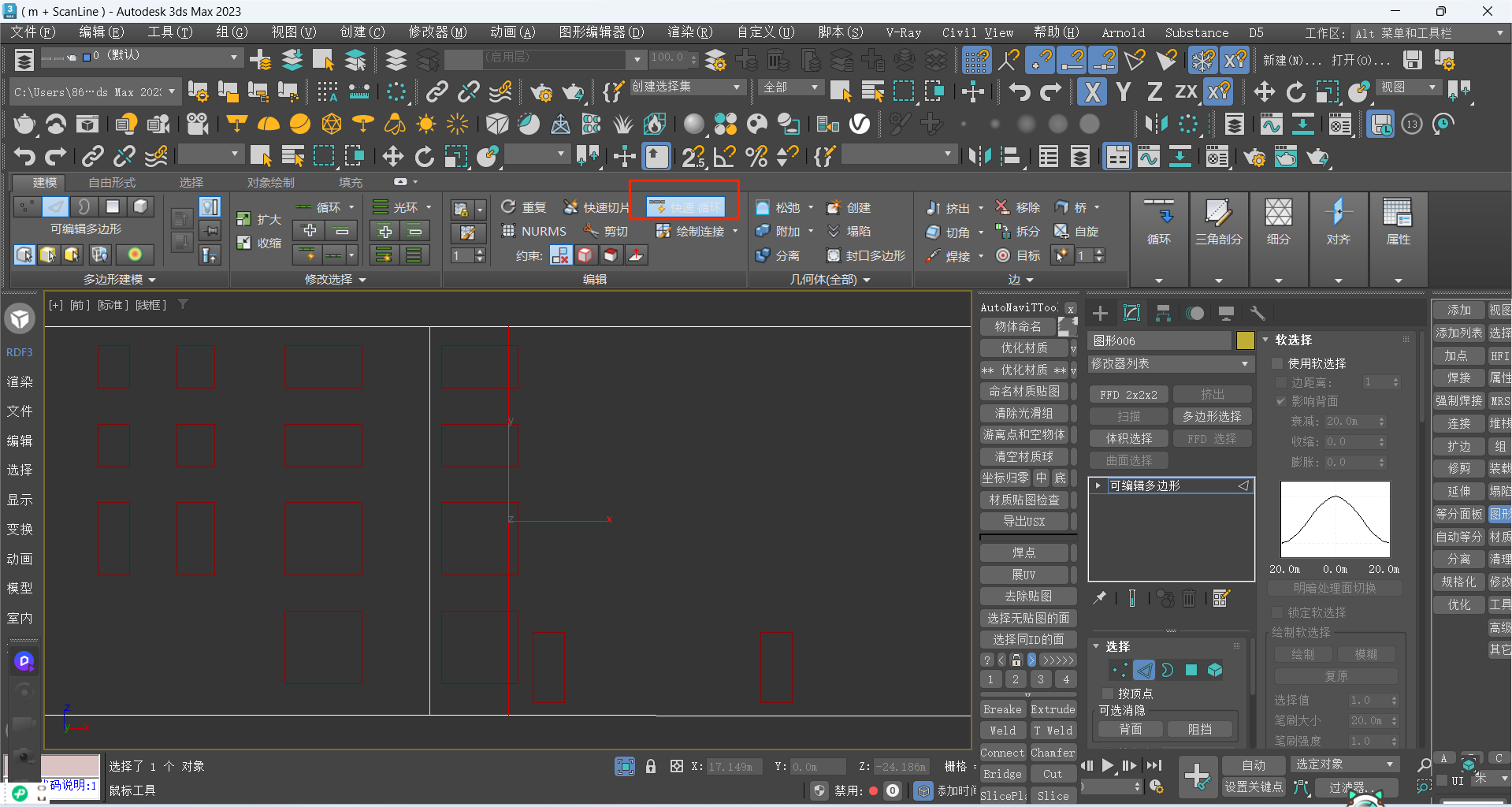Toggle Edge Distance checkbox
Viewport: 1512px width, 807px height.
click(1281, 382)
